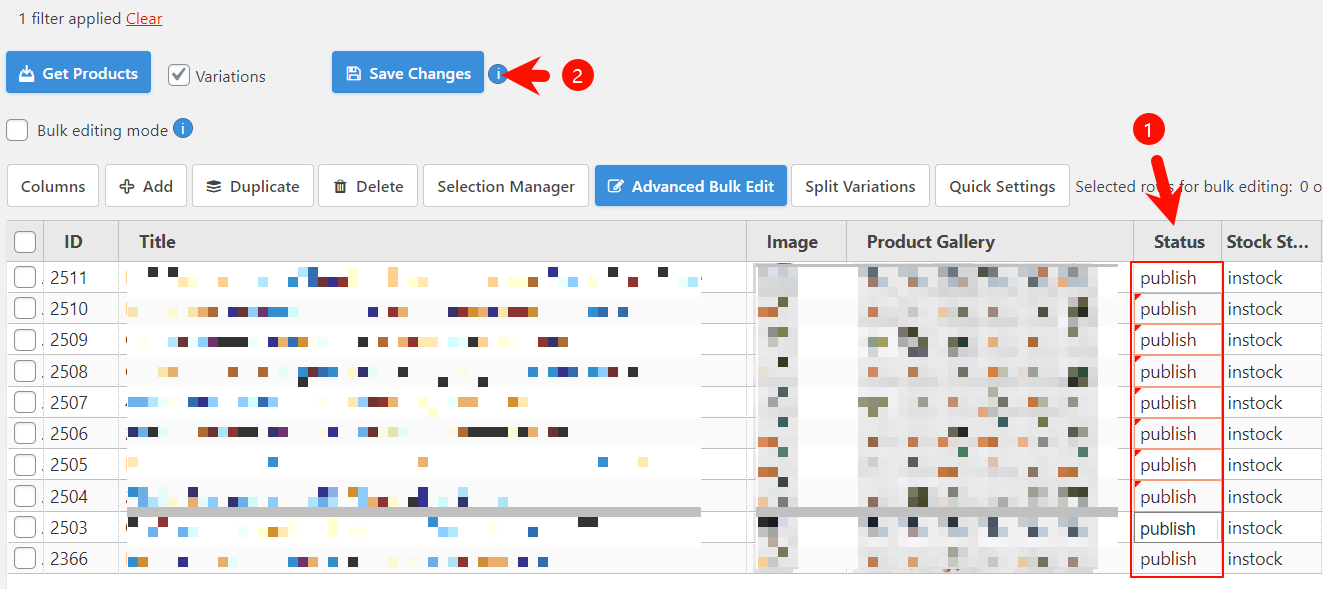Image resolution: width=1323 pixels, height=589 pixels.
Task: Click Get Products button
Action: [x=78, y=73]
